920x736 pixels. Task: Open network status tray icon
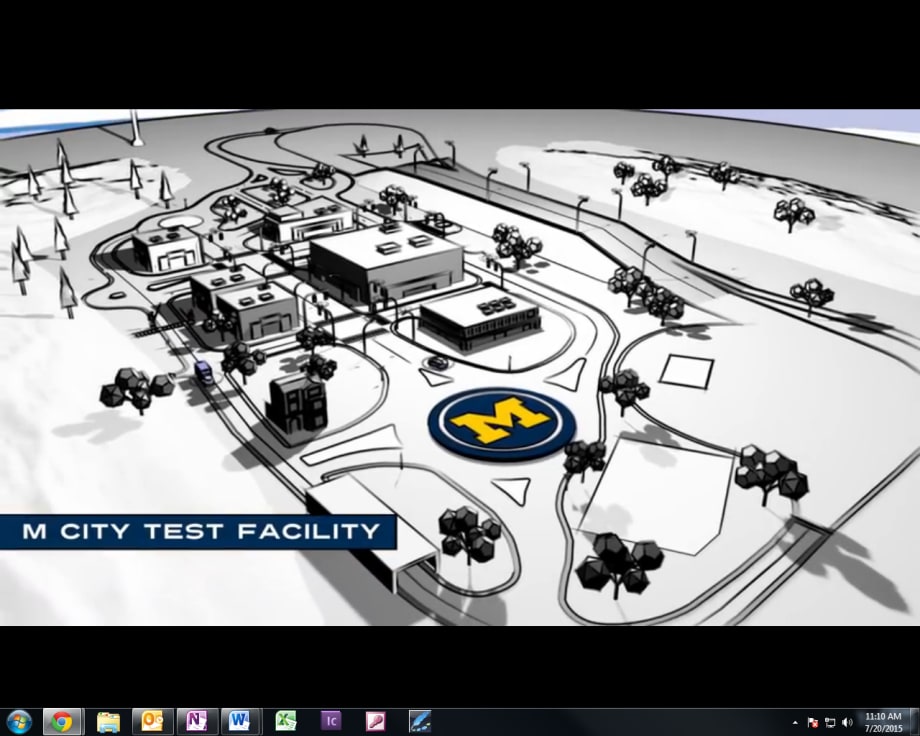830,723
